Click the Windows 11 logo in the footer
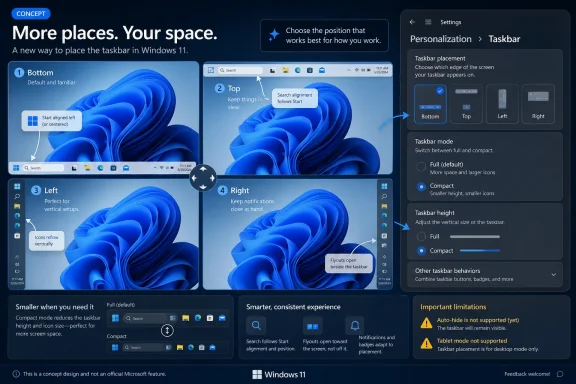The image size is (576, 384). click(x=279, y=374)
